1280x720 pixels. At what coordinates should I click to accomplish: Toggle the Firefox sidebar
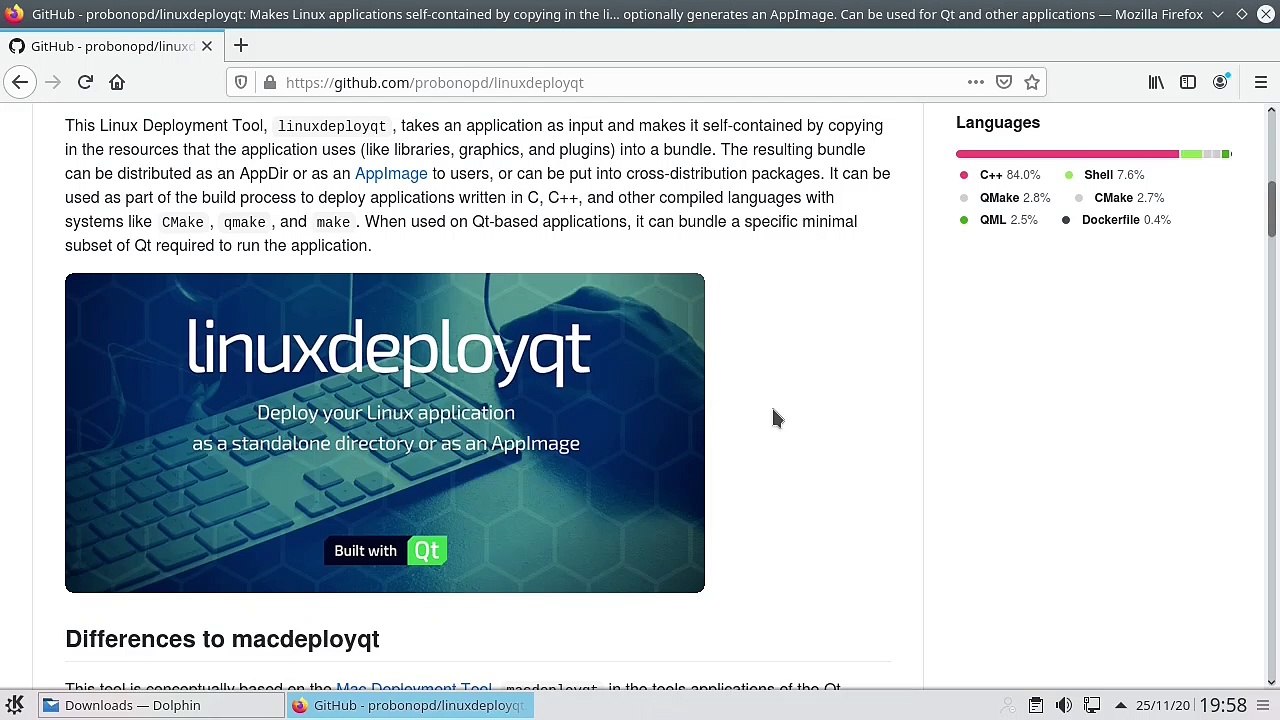point(1188,82)
